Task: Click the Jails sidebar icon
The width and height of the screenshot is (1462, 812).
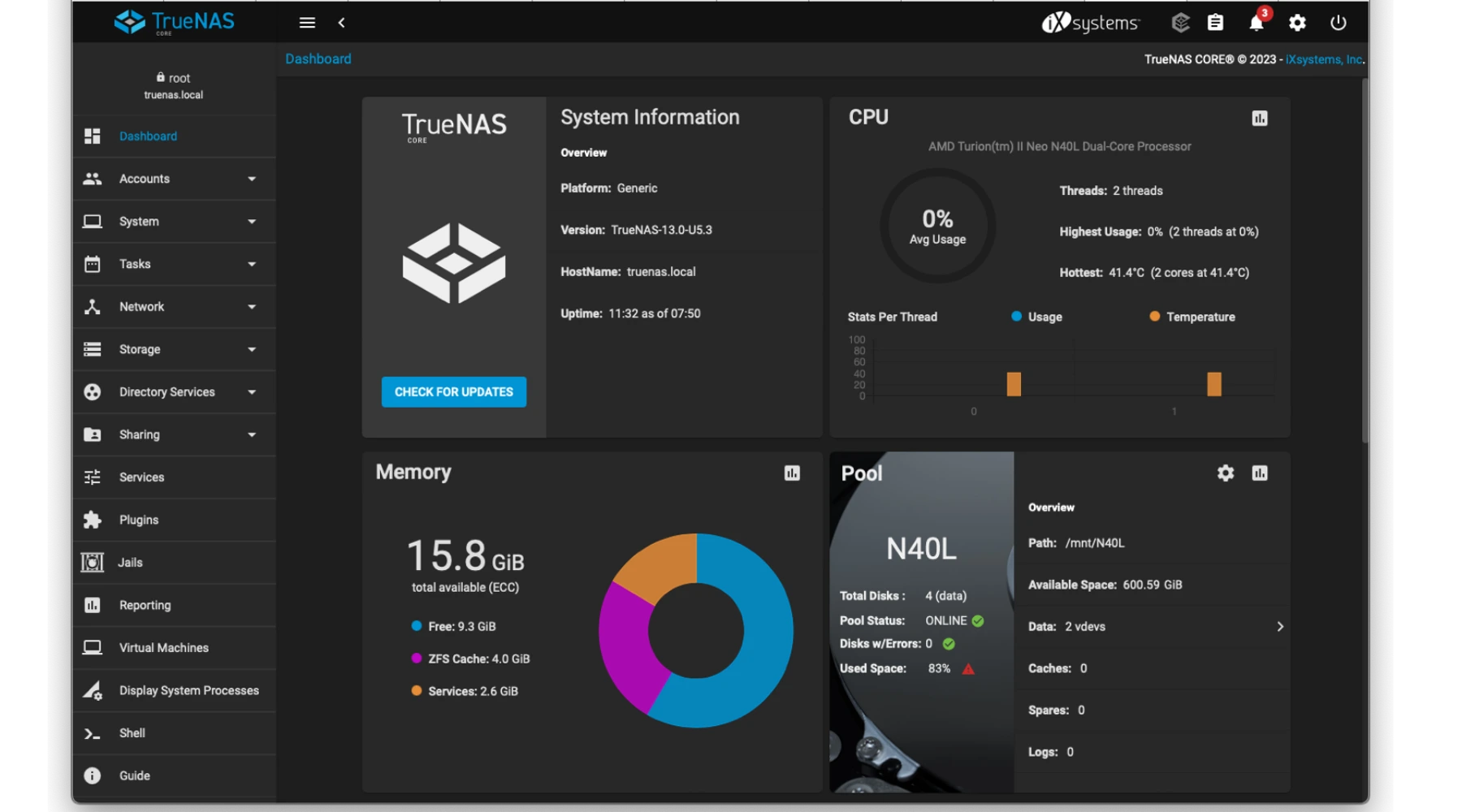Action: pyautogui.click(x=93, y=563)
